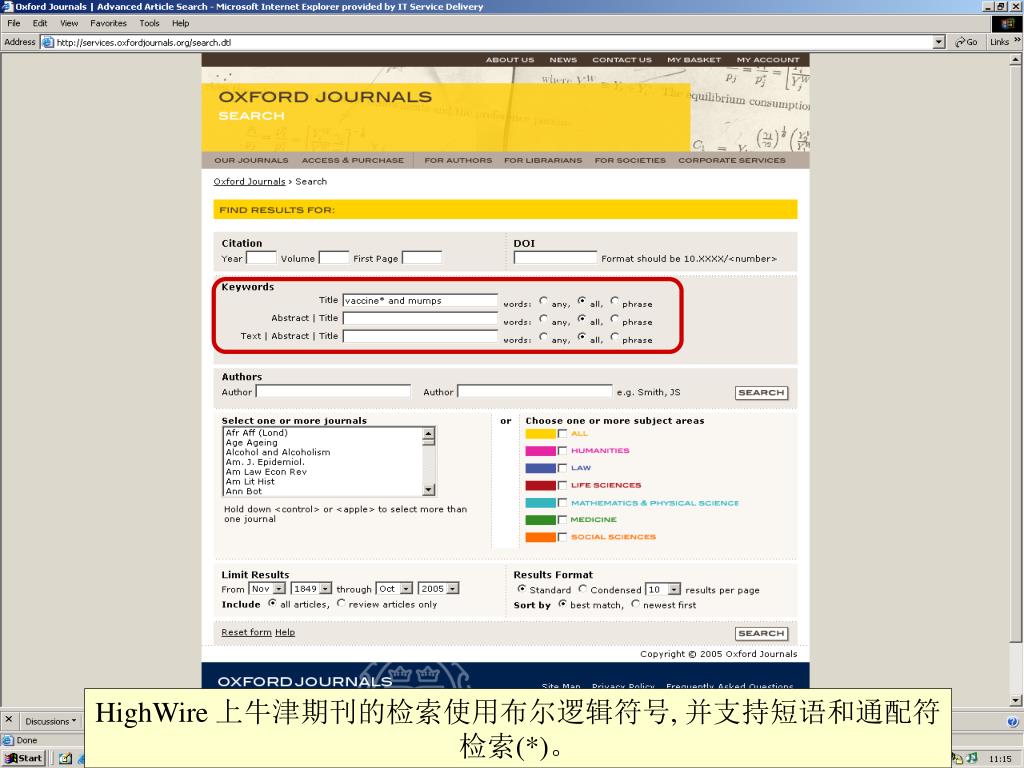Go to OUR JOURNALS navigation tab
Screen dimensions: 1024x768
251,160
